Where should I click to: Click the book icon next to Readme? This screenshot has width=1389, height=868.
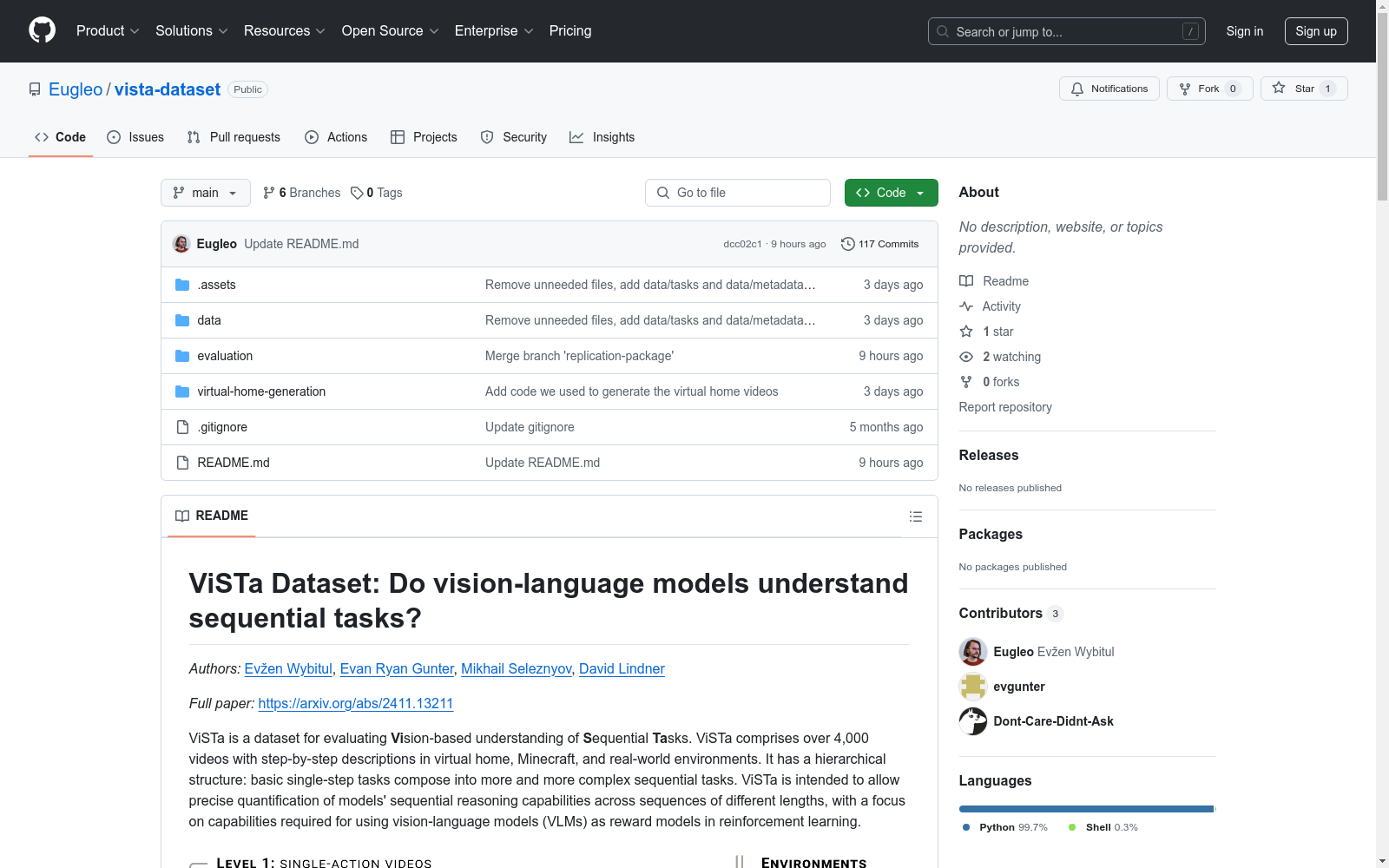[x=966, y=281]
